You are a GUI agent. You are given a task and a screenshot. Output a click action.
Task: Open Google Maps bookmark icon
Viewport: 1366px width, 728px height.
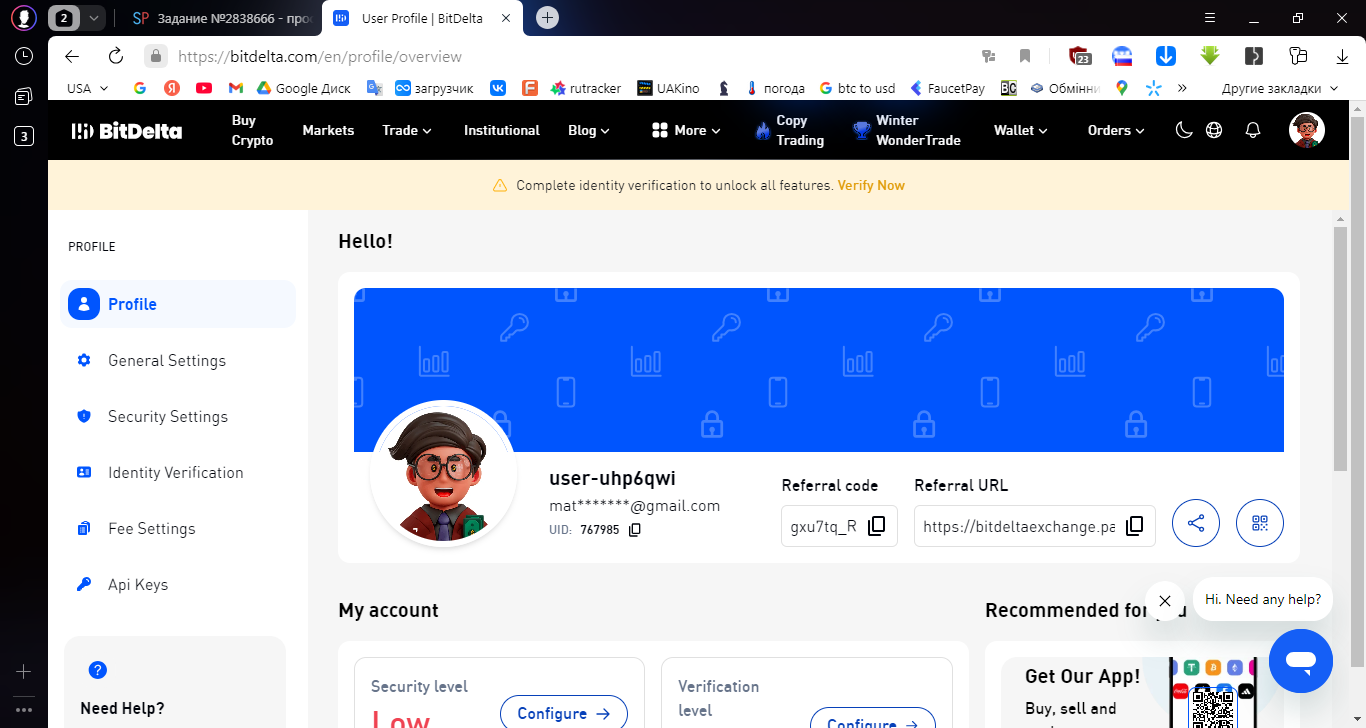1122,88
